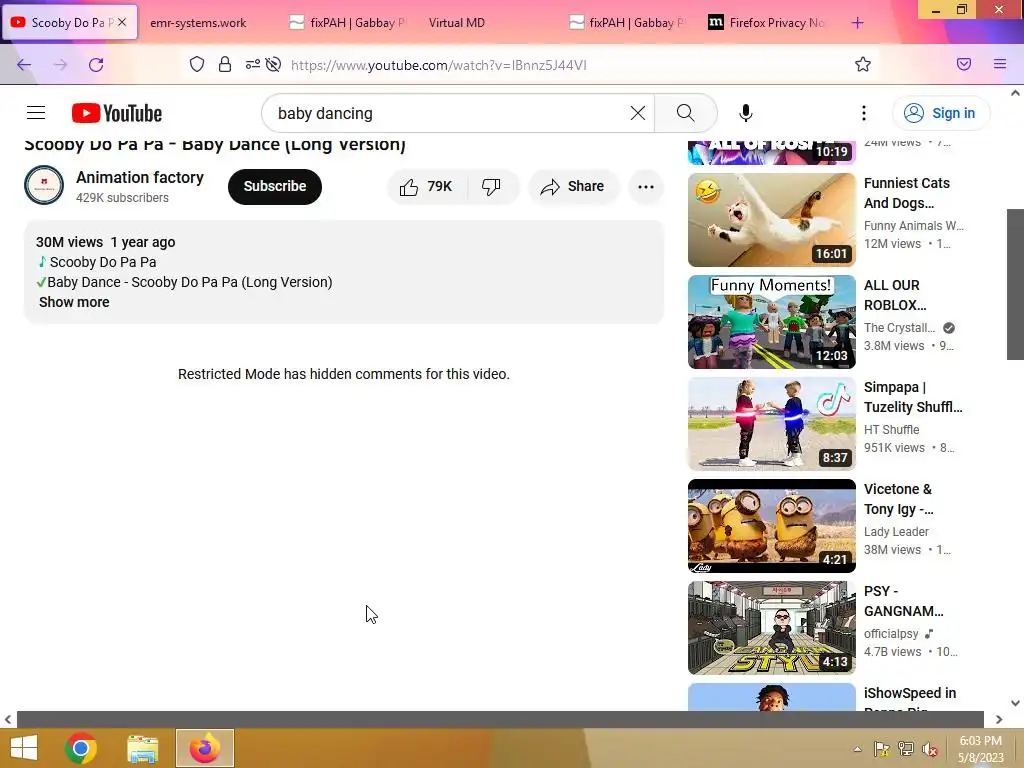The width and height of the screenshot is (1024, 768).
Task: Open the Minions Vicetone video thumbnail
Action: click(771, 526)
